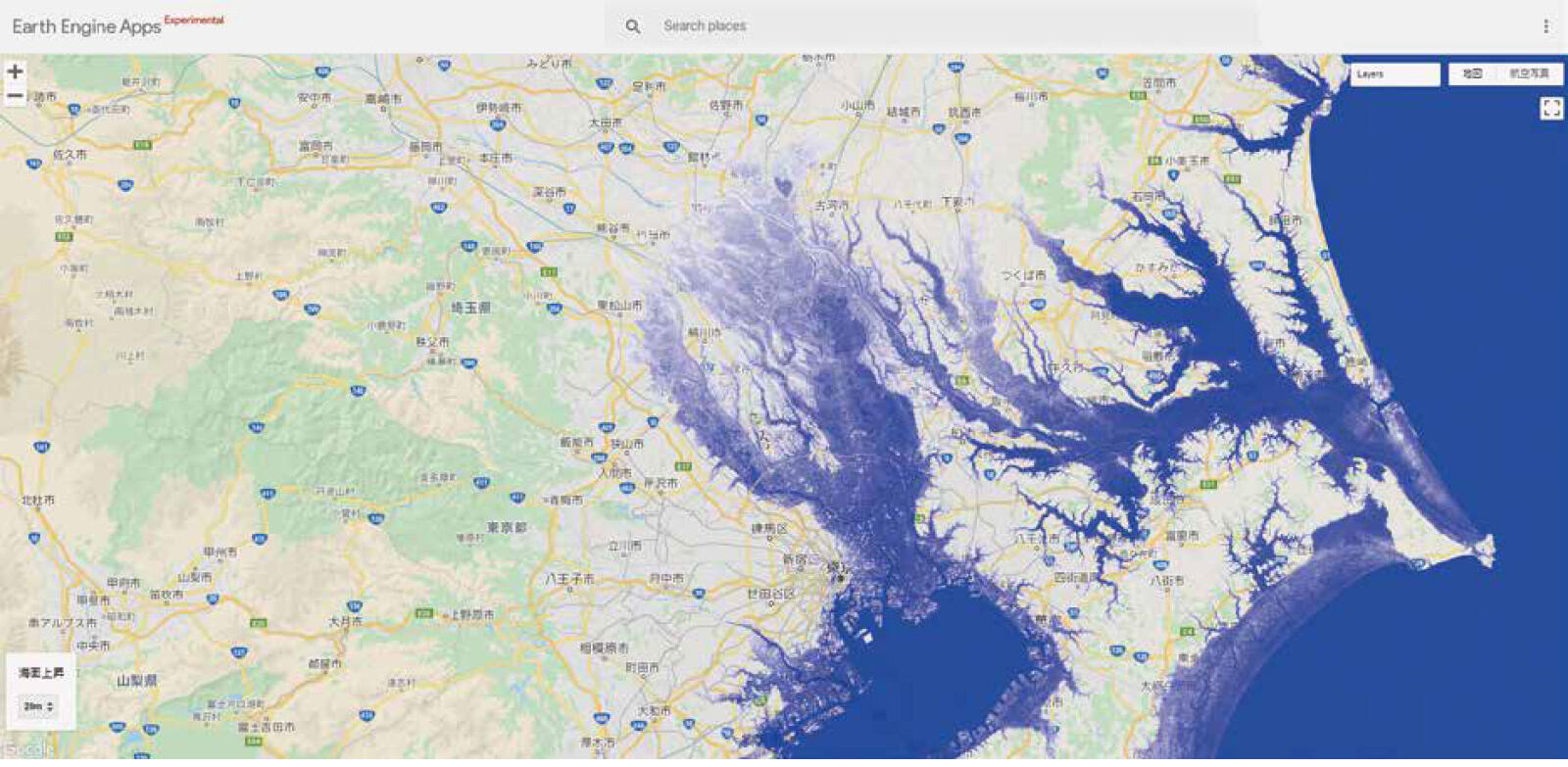
Task: Open the three-dot options menu
Action: (1545, 26)
